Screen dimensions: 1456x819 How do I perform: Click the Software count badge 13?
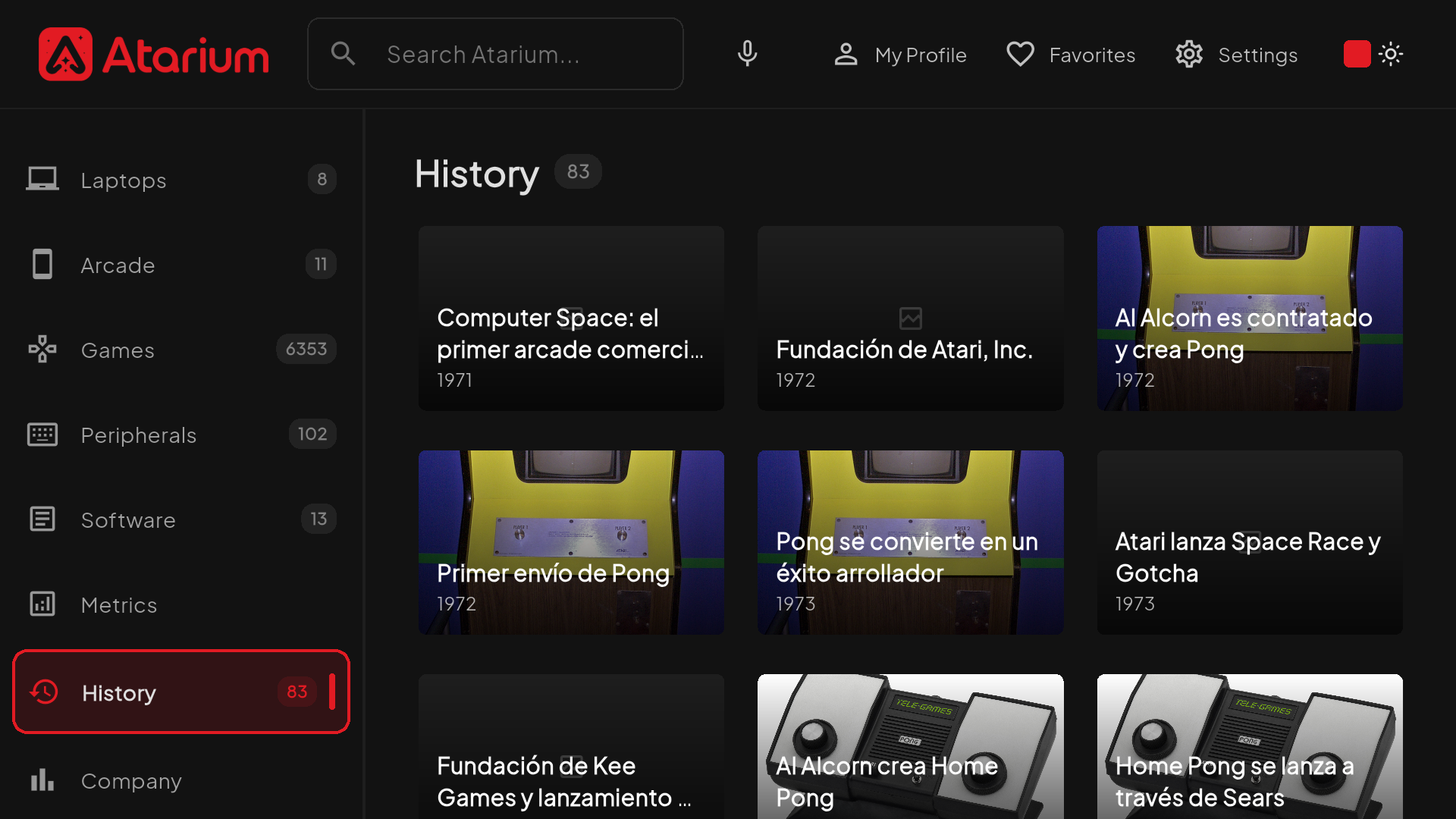tap(318, 519)
